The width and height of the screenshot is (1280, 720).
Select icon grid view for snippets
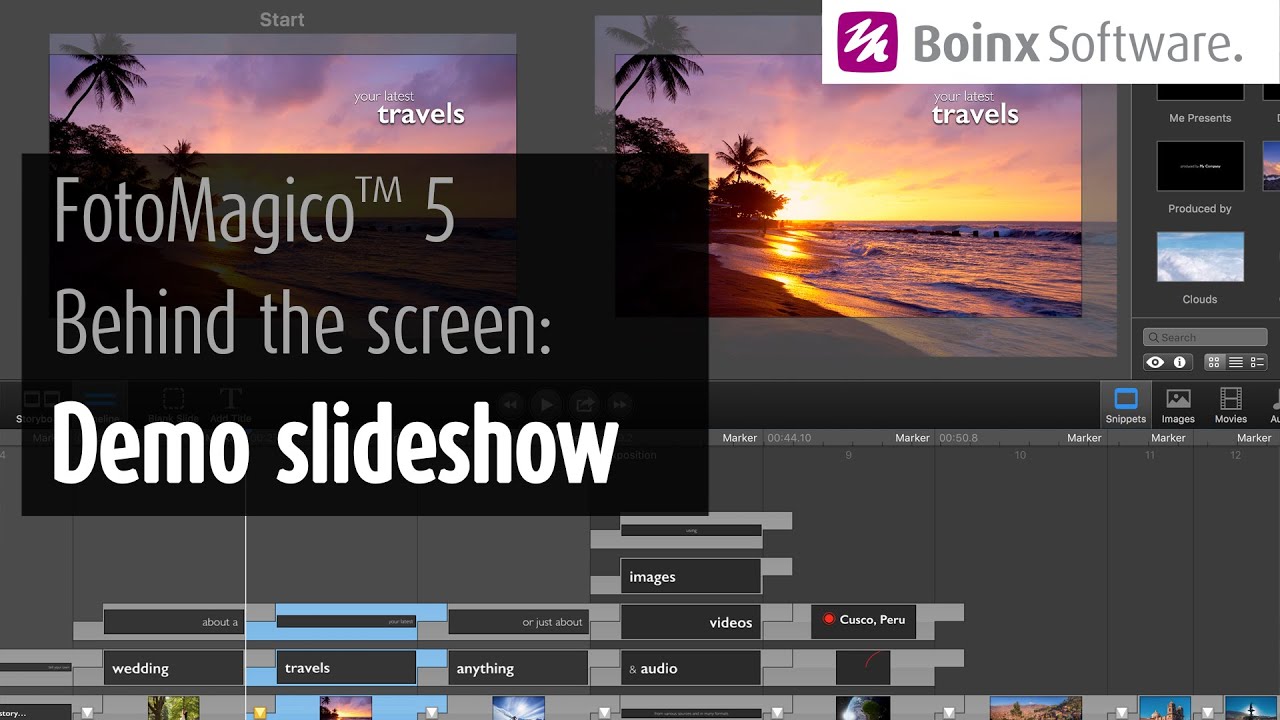pyautogui.click(x=1214, y=362)
